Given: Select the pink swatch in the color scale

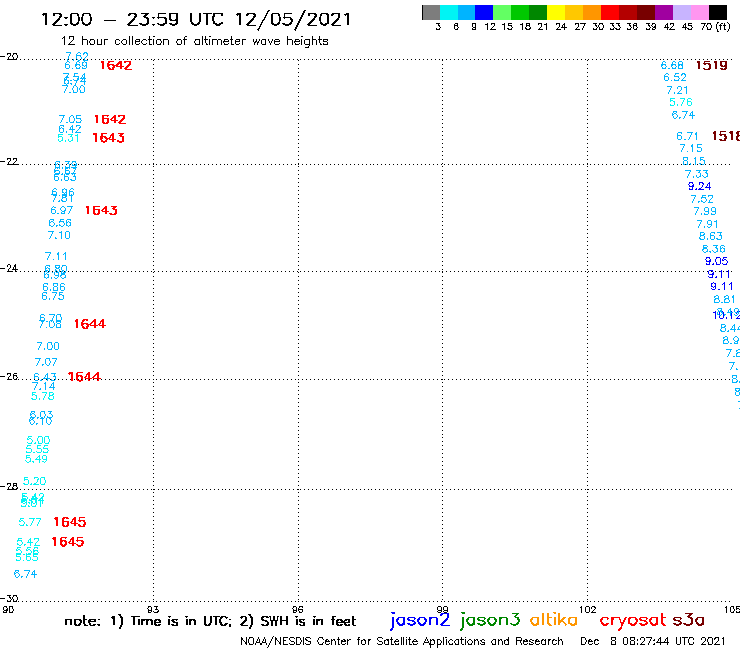Looking at the screenshot, I should pos(699,12).
